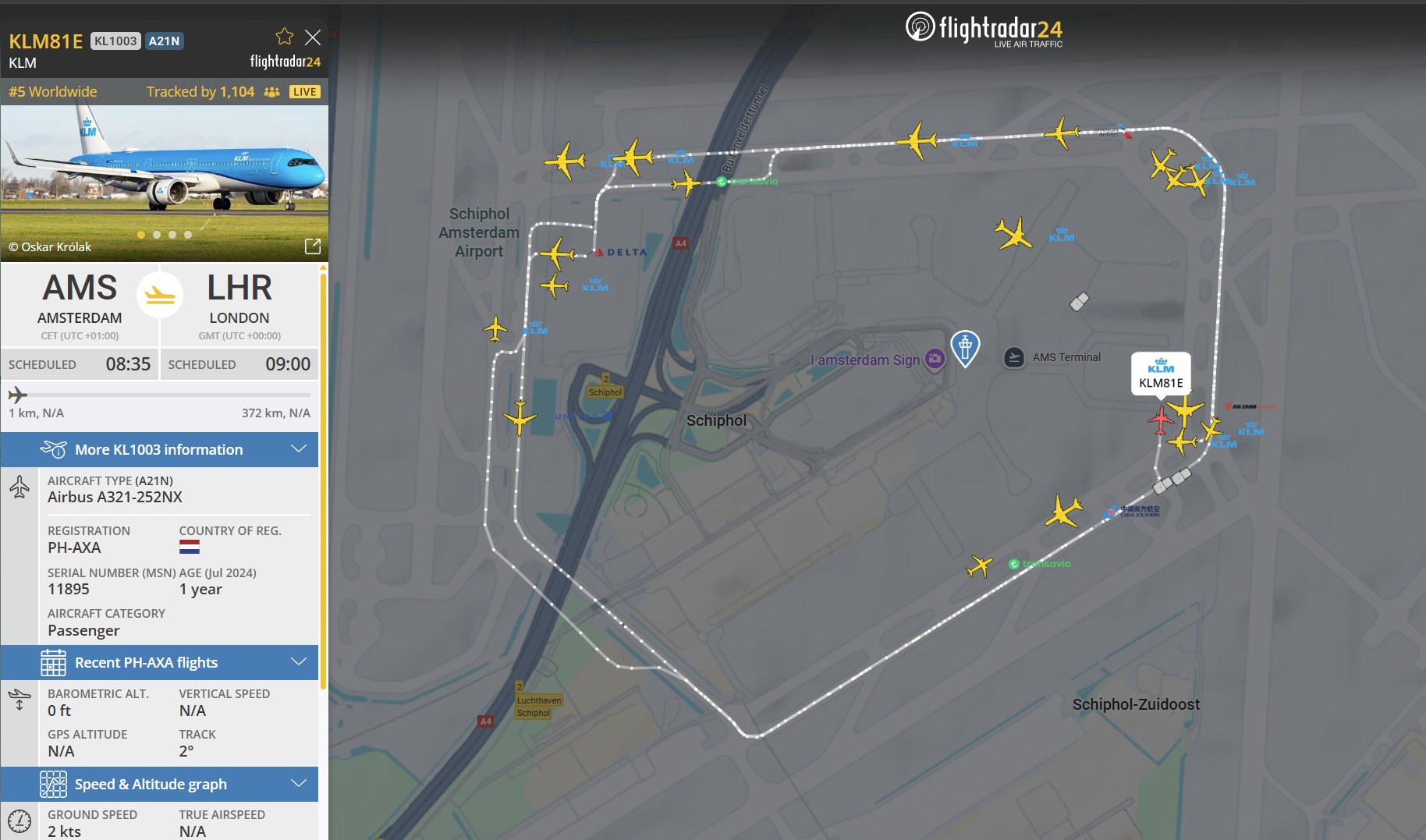This screenshot has height=840, width=1426.
Task: Click the KL1003 flight number badge
Action: click(x=115, y=41)
